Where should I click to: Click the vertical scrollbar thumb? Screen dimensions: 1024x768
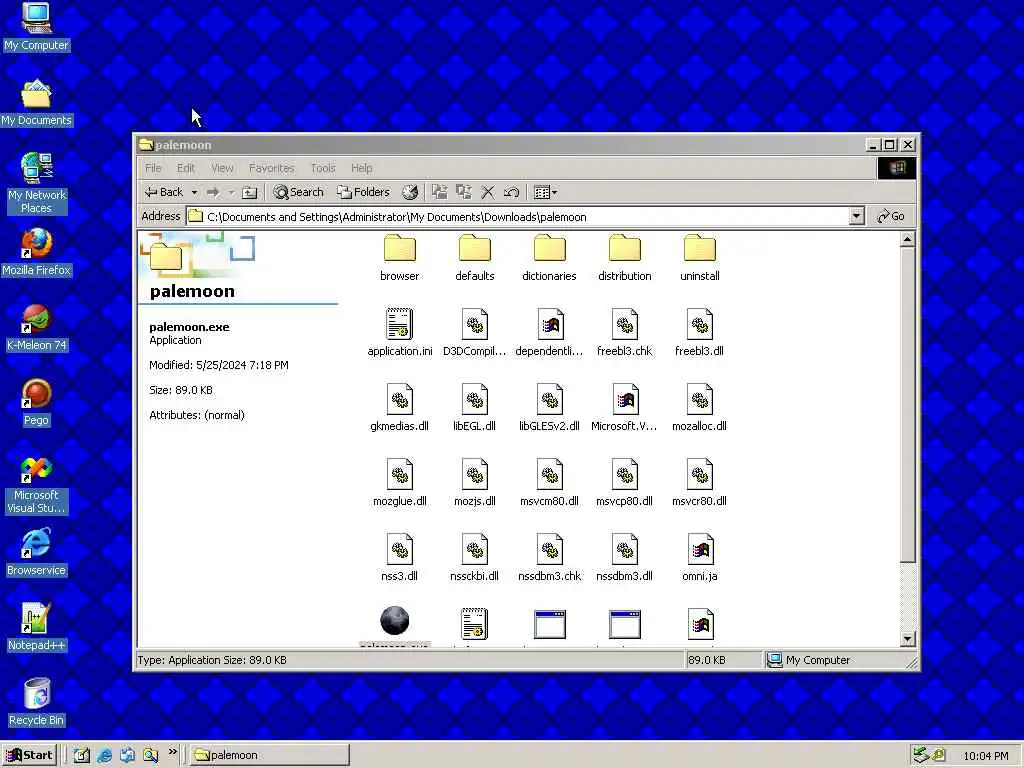click(x=907, y=405)
